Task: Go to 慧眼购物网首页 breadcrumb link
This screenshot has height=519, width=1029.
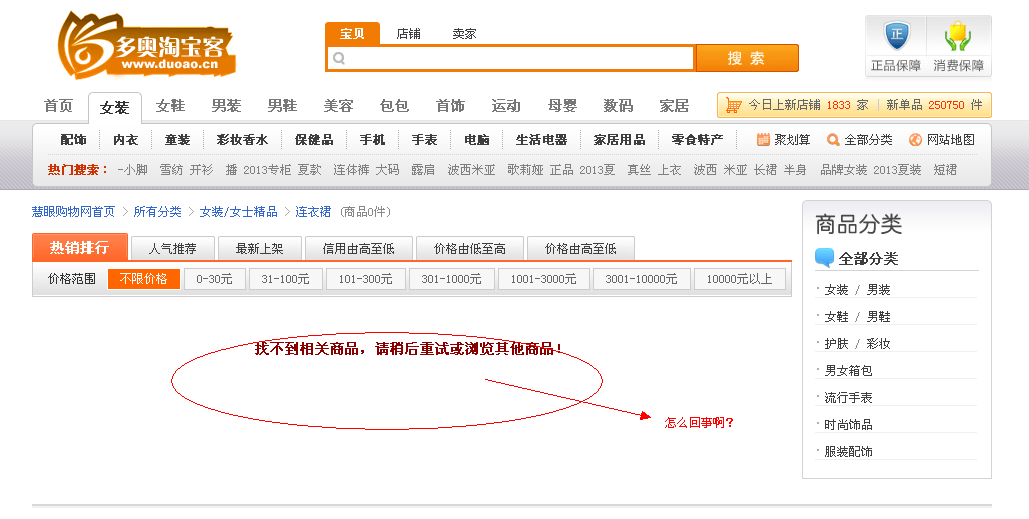Action: coord(73,212)
